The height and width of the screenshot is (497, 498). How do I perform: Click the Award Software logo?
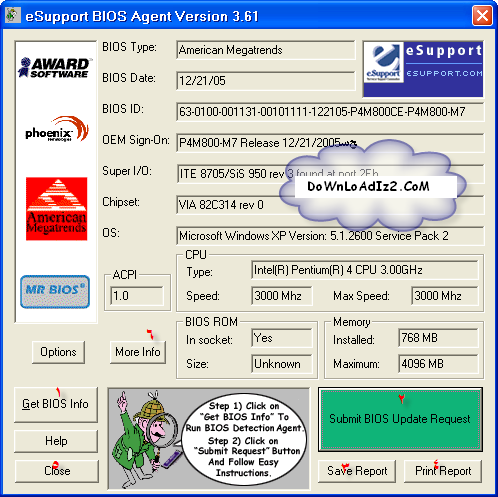click(x=55, y=68)
